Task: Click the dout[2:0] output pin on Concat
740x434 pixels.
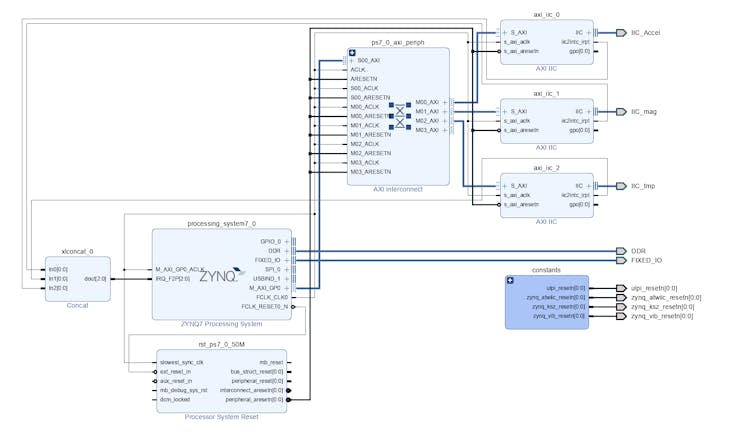Action: click(x=96, y=279)
